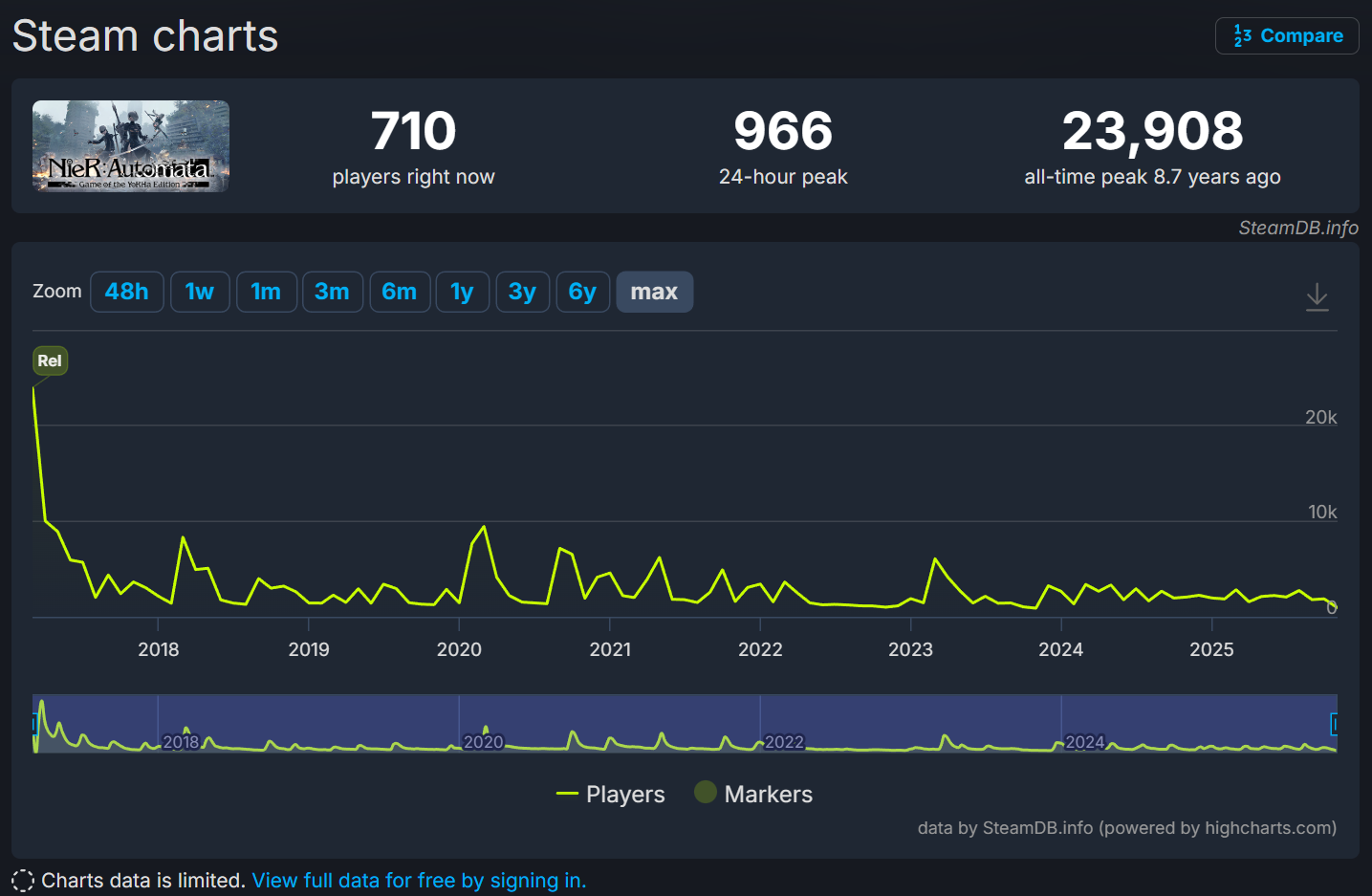Click the 2025 label on the x-axis
The height and width of the screenshot is (896, 1372).
point(1211,649)
